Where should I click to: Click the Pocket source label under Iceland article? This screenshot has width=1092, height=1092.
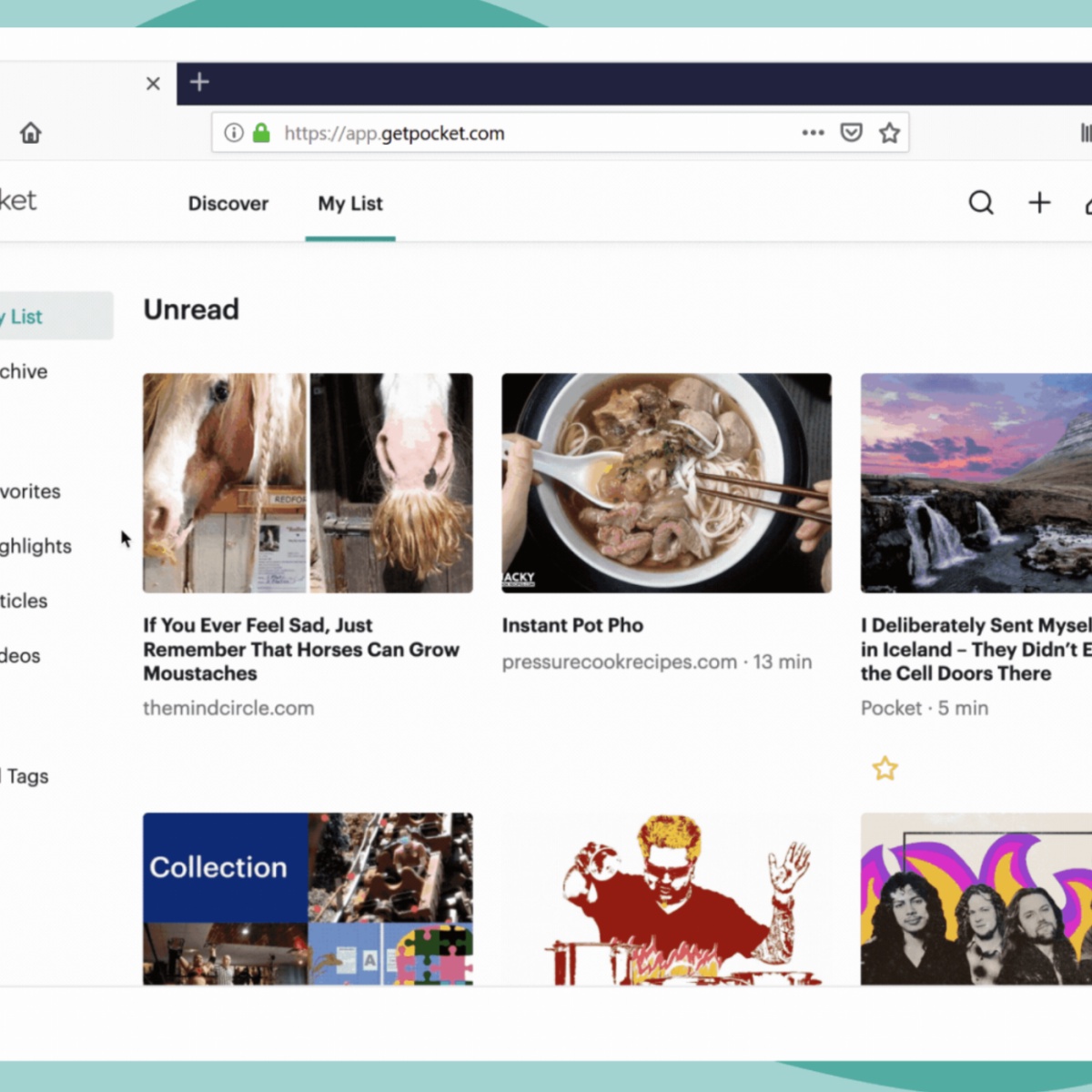tap(891, 708)
